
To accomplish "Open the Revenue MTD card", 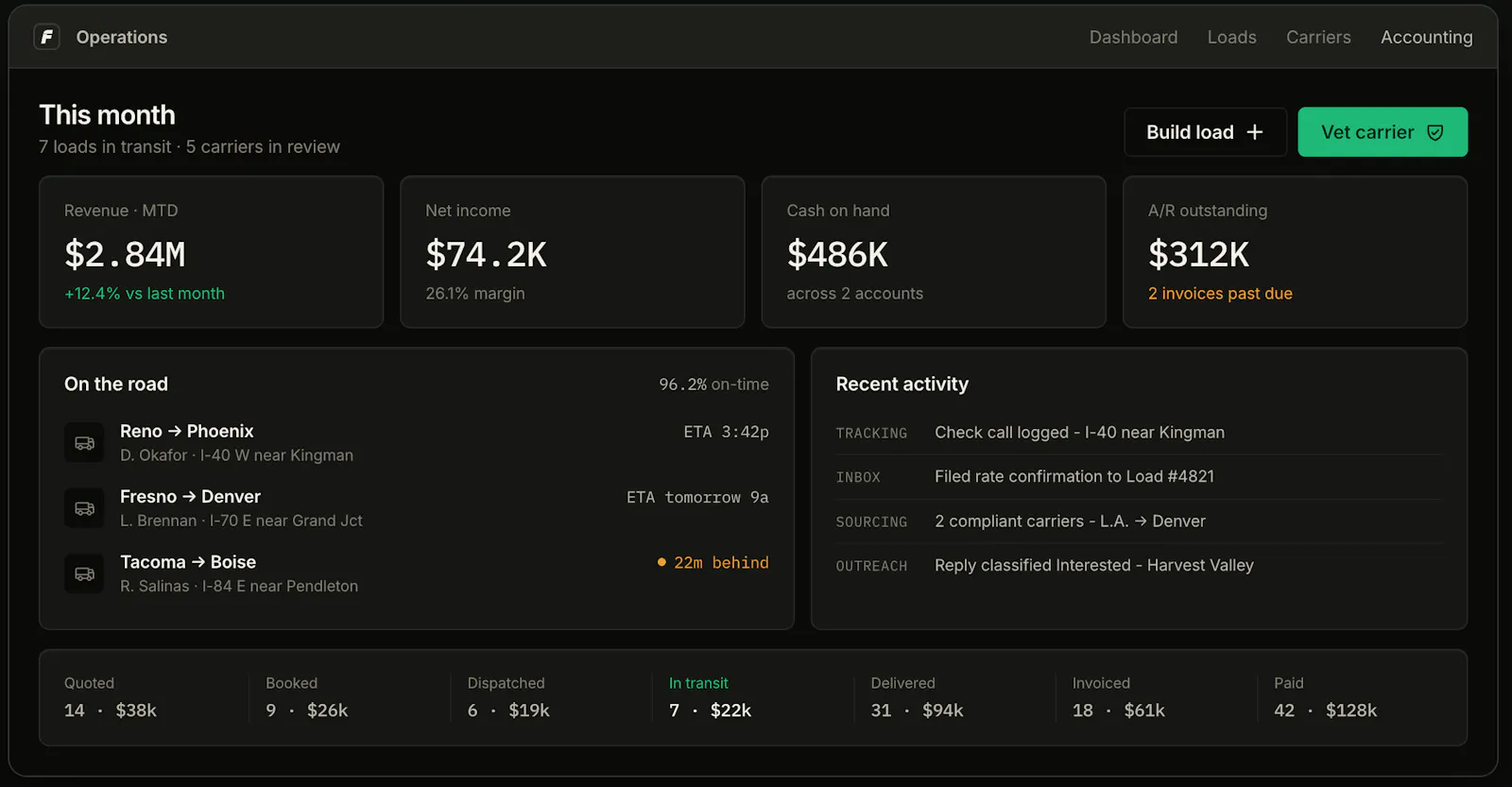I will (x=211, y=252).
